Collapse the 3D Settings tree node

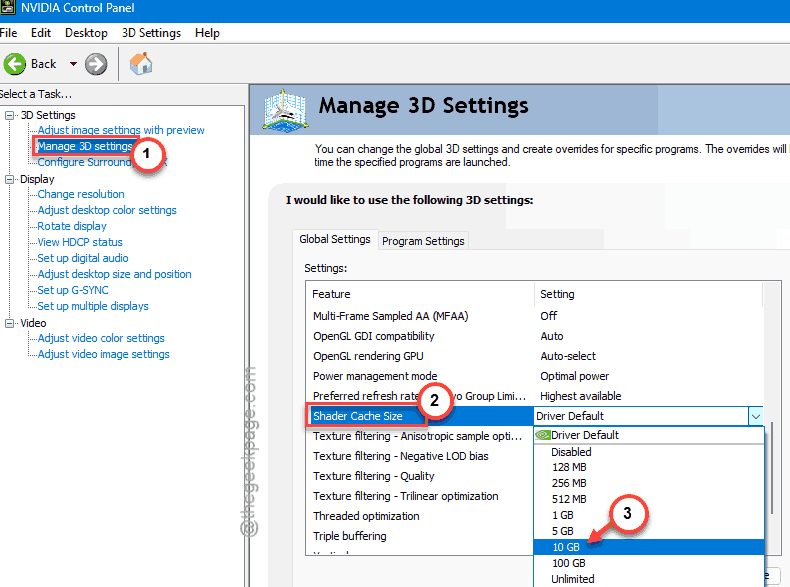click(9, 115)
